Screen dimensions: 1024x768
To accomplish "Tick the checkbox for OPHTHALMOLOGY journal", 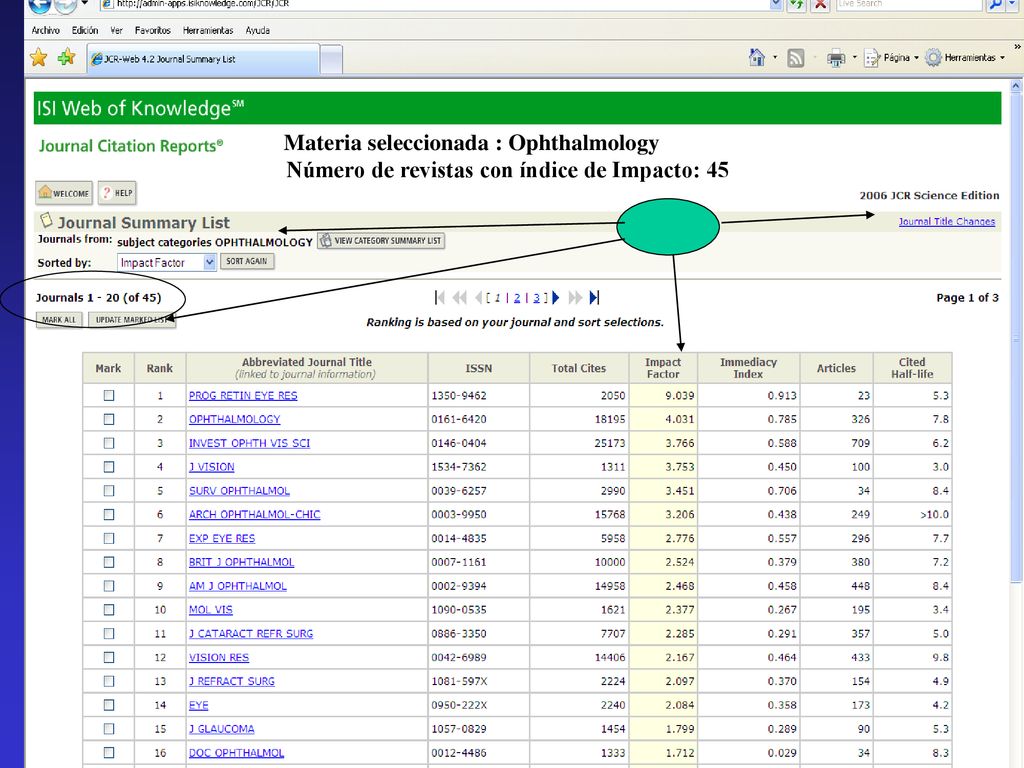I will click(109, 419).
